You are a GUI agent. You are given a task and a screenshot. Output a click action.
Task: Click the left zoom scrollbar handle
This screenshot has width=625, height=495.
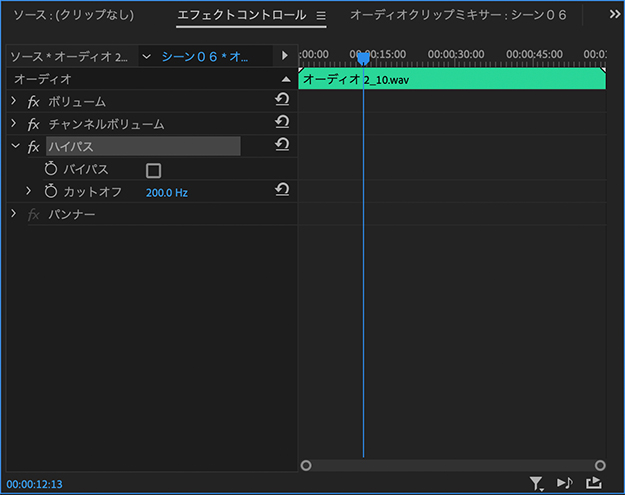(x=306, y=465)
